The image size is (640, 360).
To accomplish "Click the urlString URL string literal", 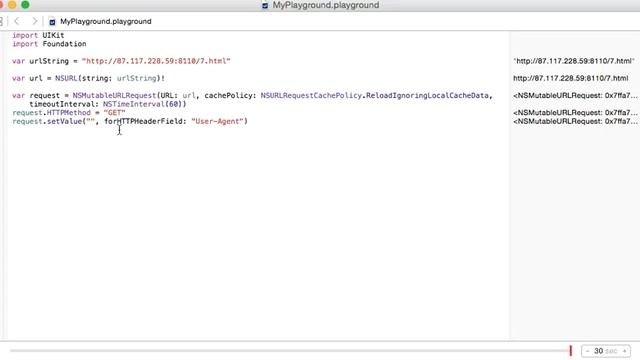I will tap(156, 61).
